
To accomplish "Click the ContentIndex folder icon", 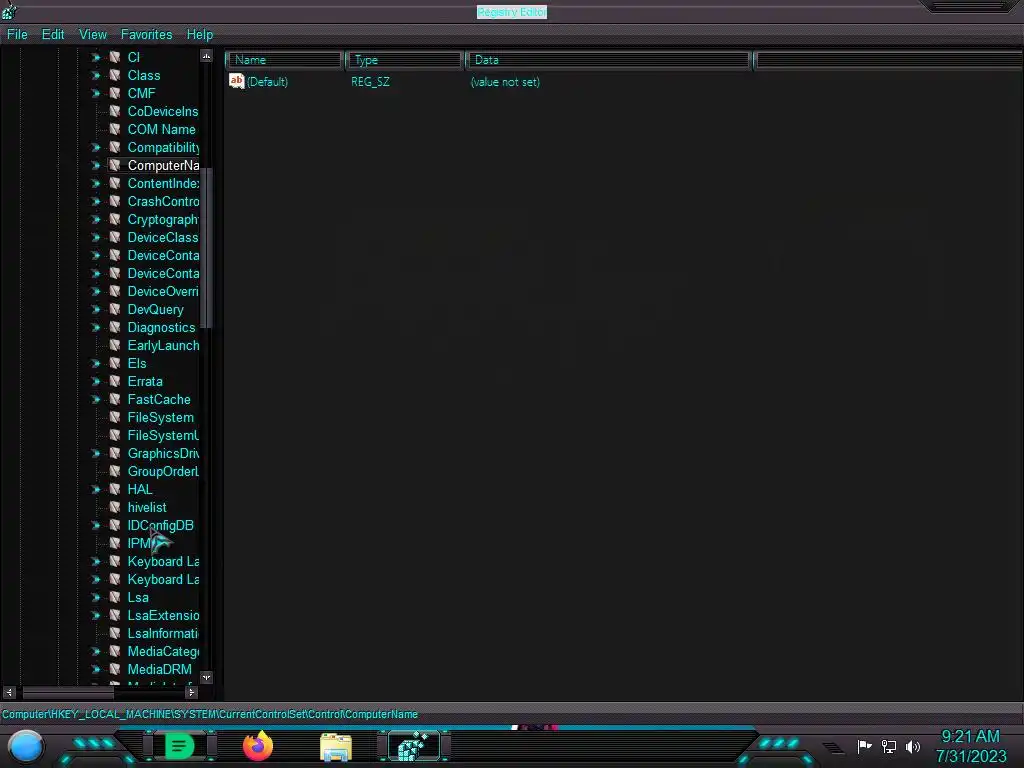I will (x=115, y=184).
